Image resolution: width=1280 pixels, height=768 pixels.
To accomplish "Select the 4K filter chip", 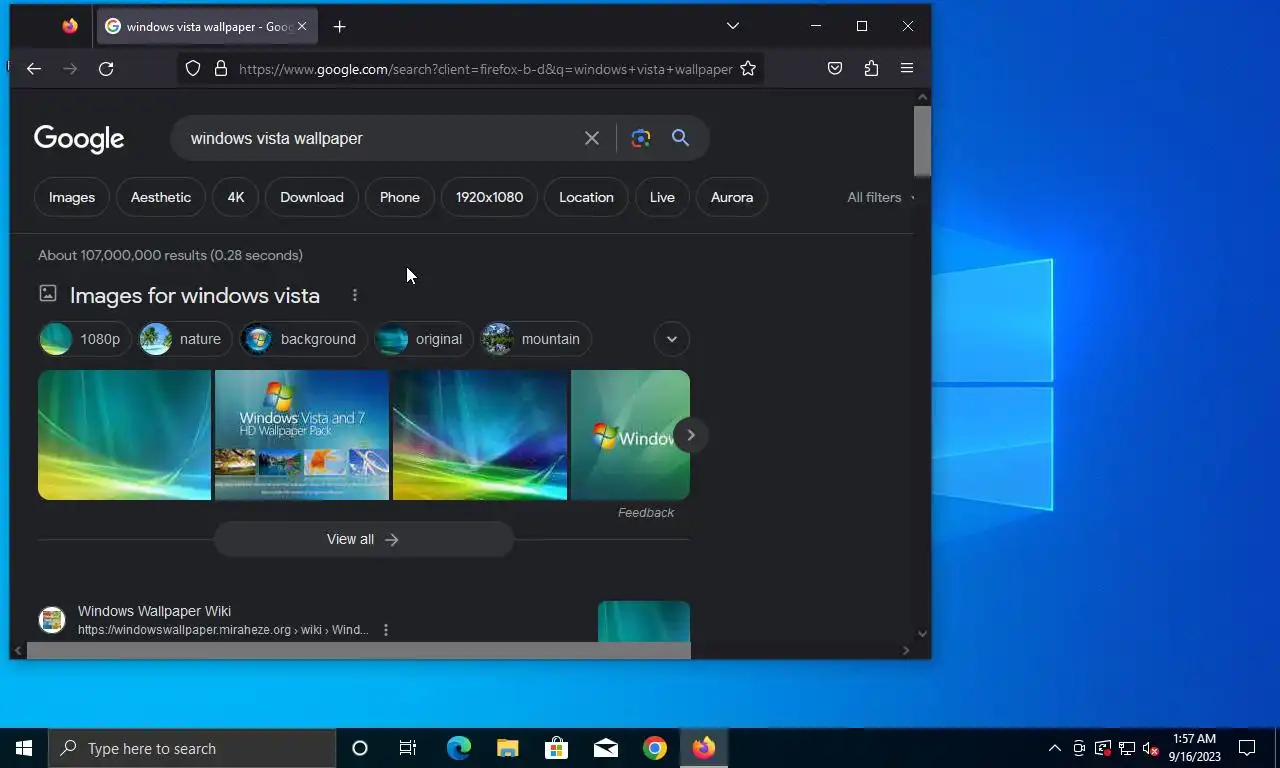I will [x=236, y=197].
